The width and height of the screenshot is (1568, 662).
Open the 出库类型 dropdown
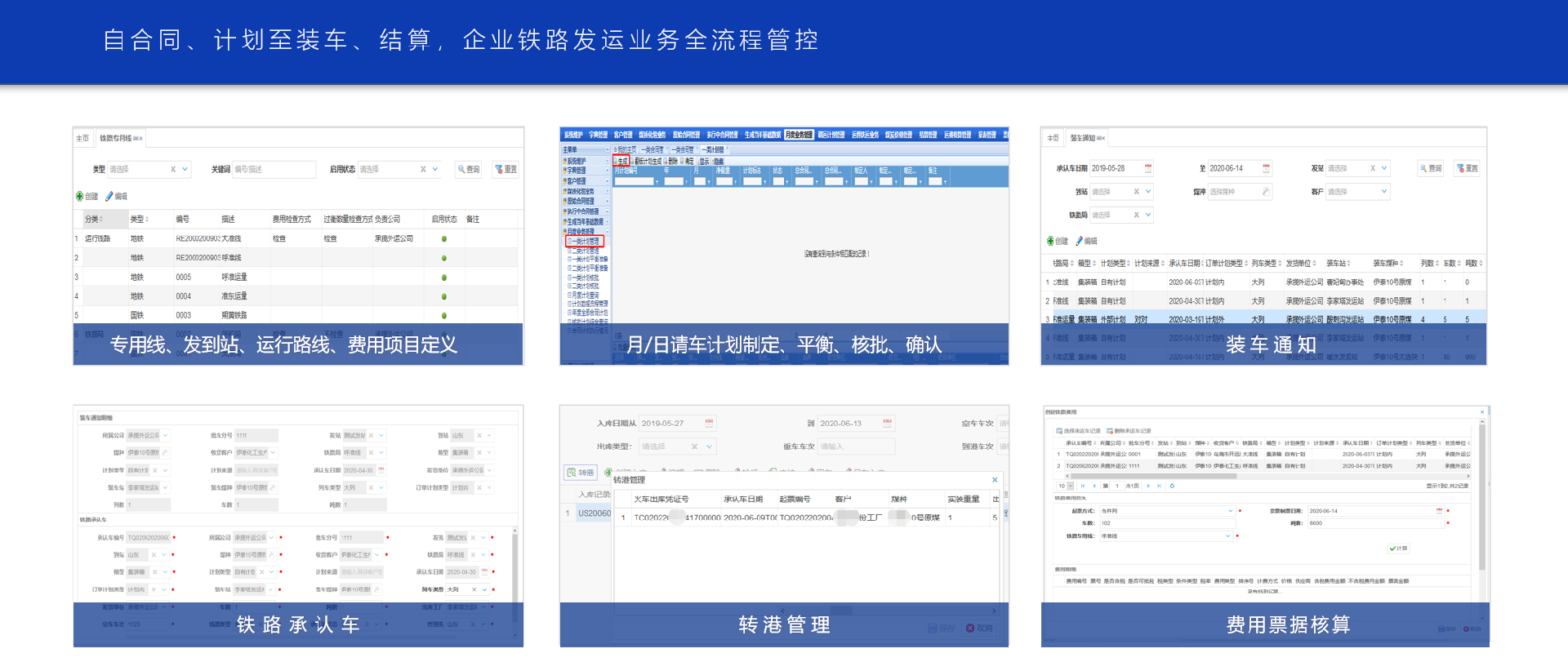tap(710, 447)
